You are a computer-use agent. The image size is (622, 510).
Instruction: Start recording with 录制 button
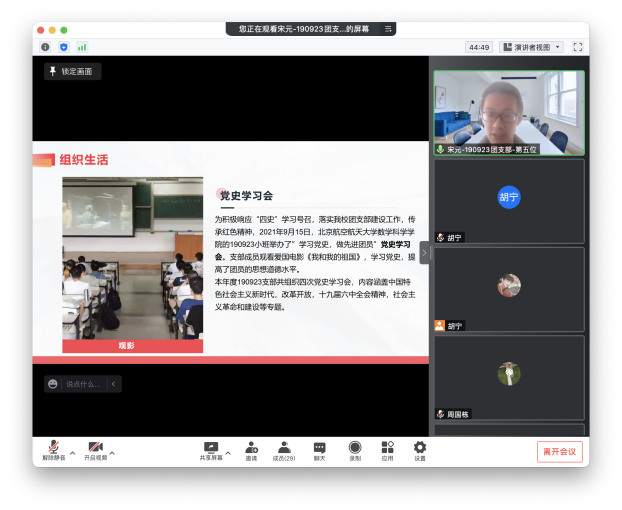355,449
